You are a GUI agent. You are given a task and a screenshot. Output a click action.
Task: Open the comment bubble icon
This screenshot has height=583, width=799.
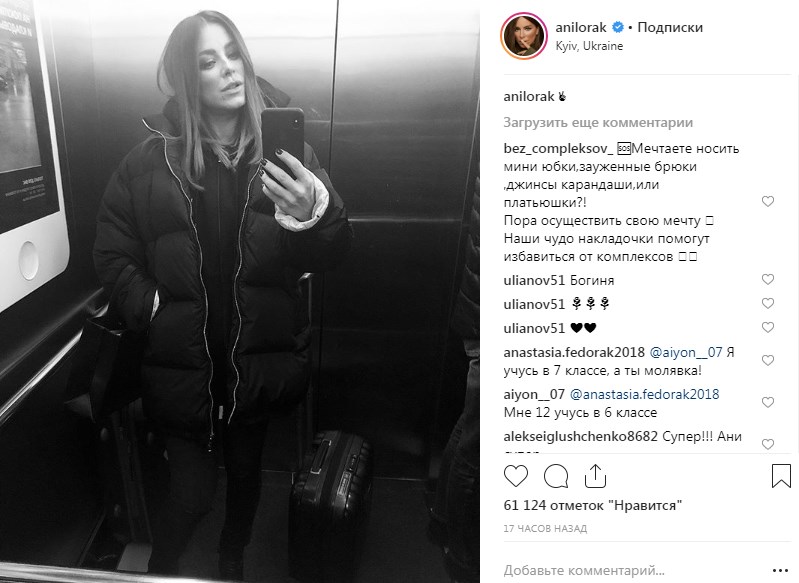[556, 476]
